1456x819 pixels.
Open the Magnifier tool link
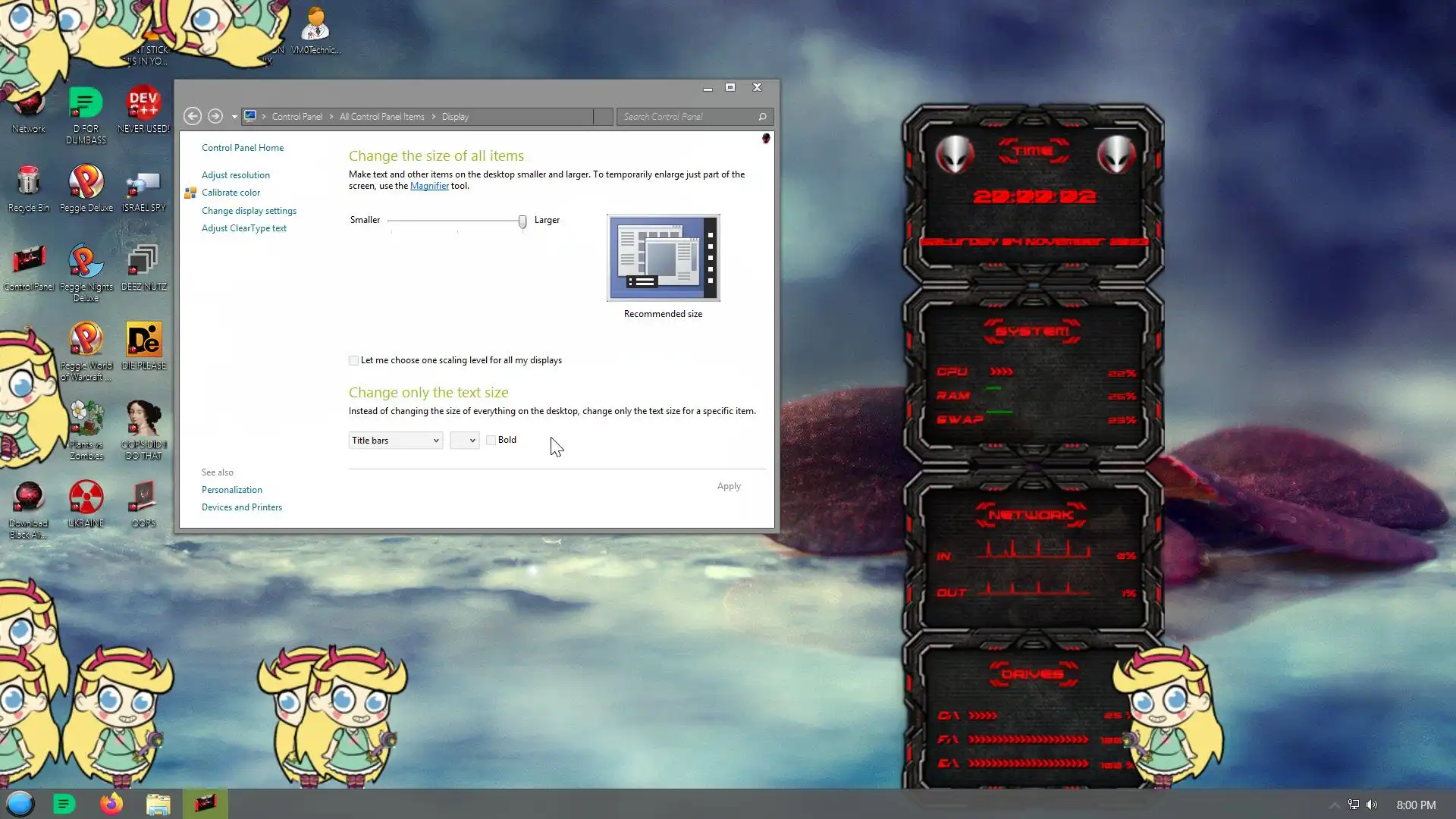[429, 186]
